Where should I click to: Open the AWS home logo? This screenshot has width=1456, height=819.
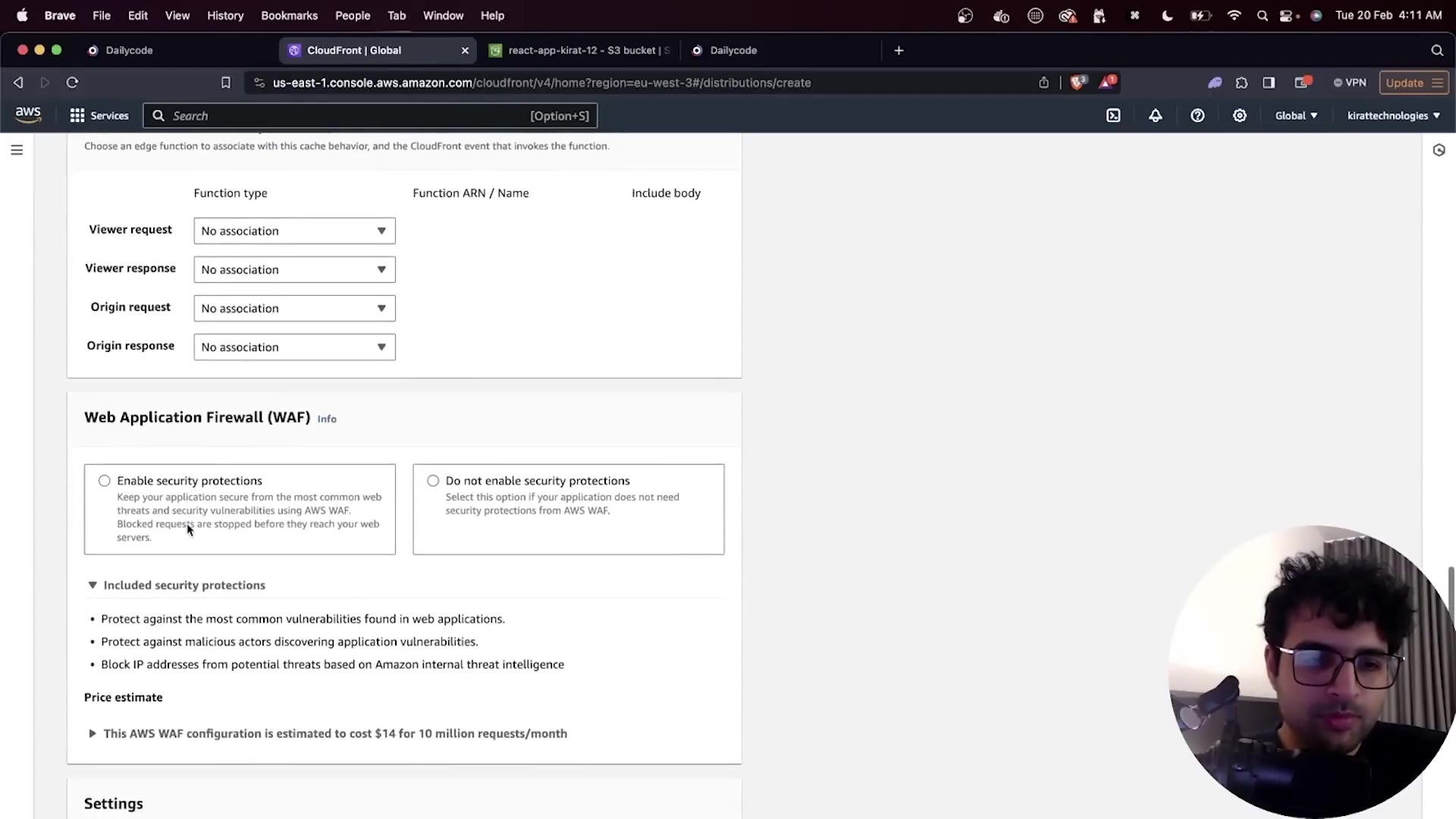(28, 115)
